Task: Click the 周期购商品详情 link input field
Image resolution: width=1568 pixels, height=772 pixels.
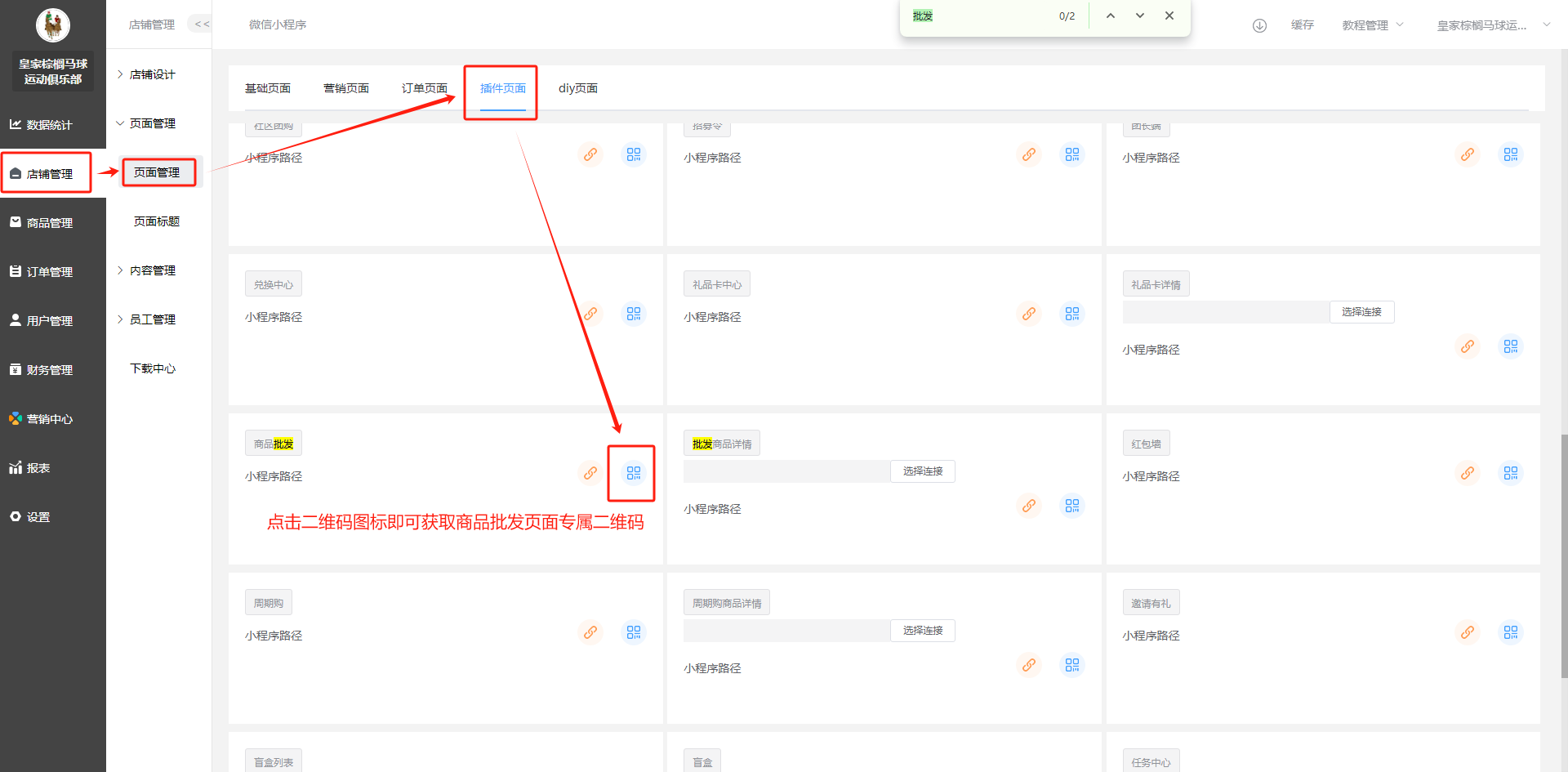Action: 786,631
